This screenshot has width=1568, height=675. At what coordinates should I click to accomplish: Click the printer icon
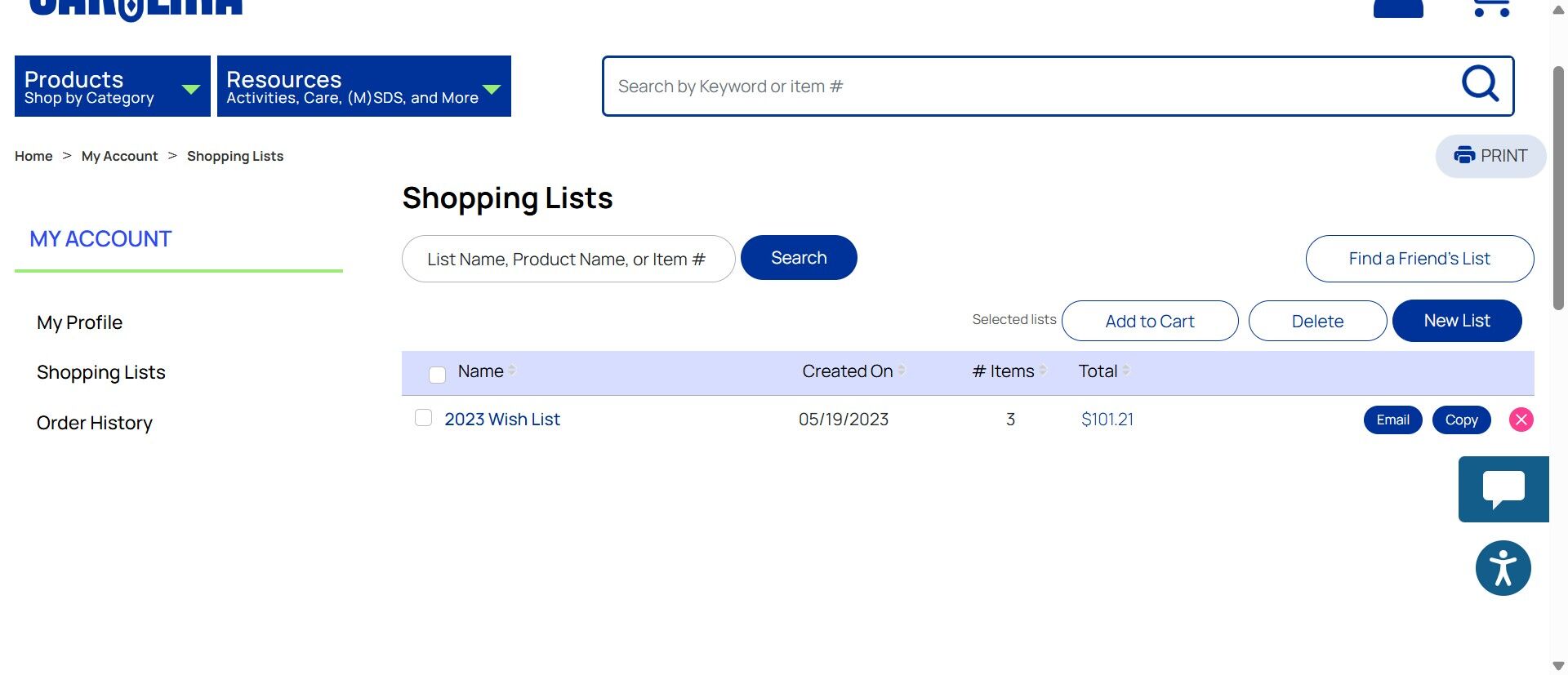pyautogui.click(x=1464, y=155)
